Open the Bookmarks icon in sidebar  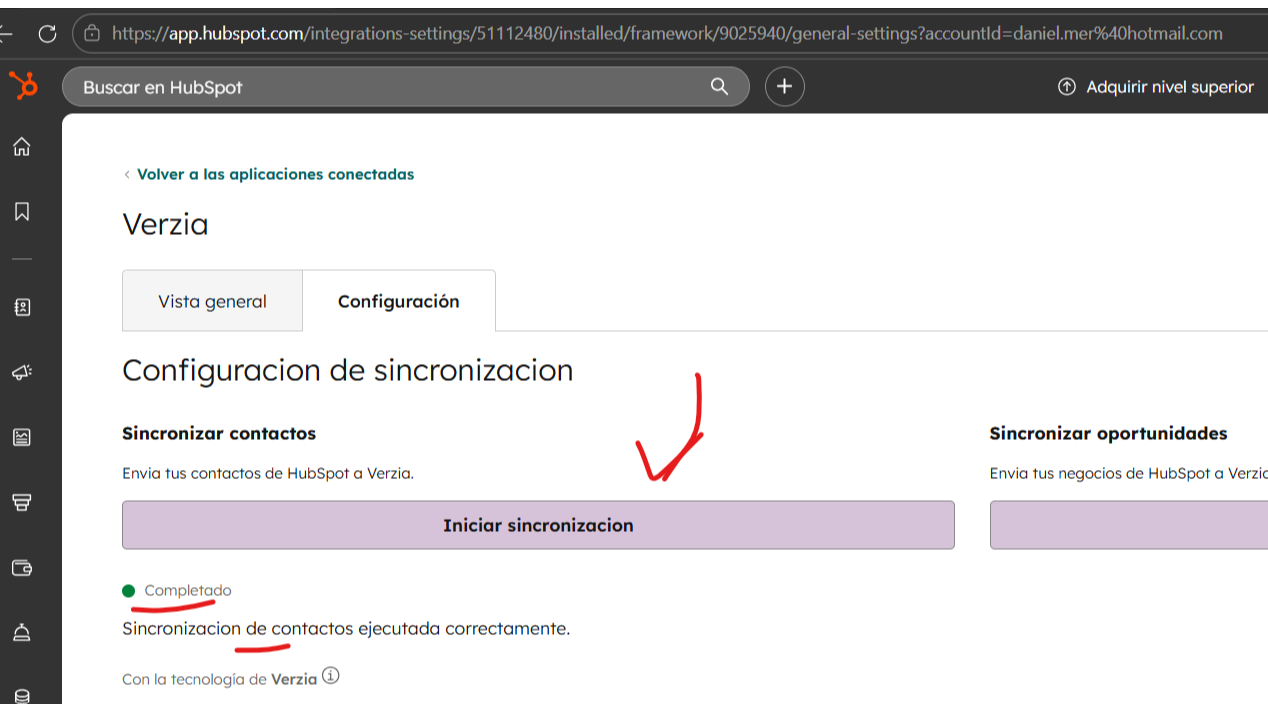tap(22, 212)
